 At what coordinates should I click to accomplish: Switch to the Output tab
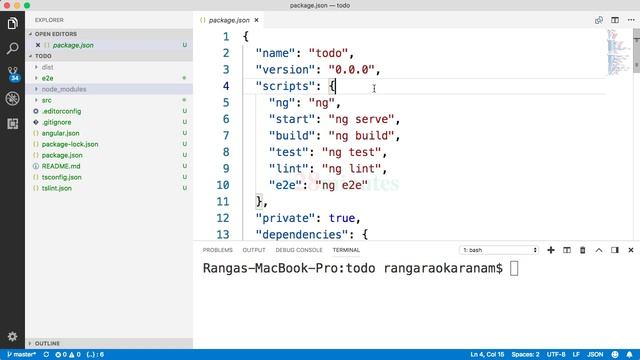tap(254, 250)
